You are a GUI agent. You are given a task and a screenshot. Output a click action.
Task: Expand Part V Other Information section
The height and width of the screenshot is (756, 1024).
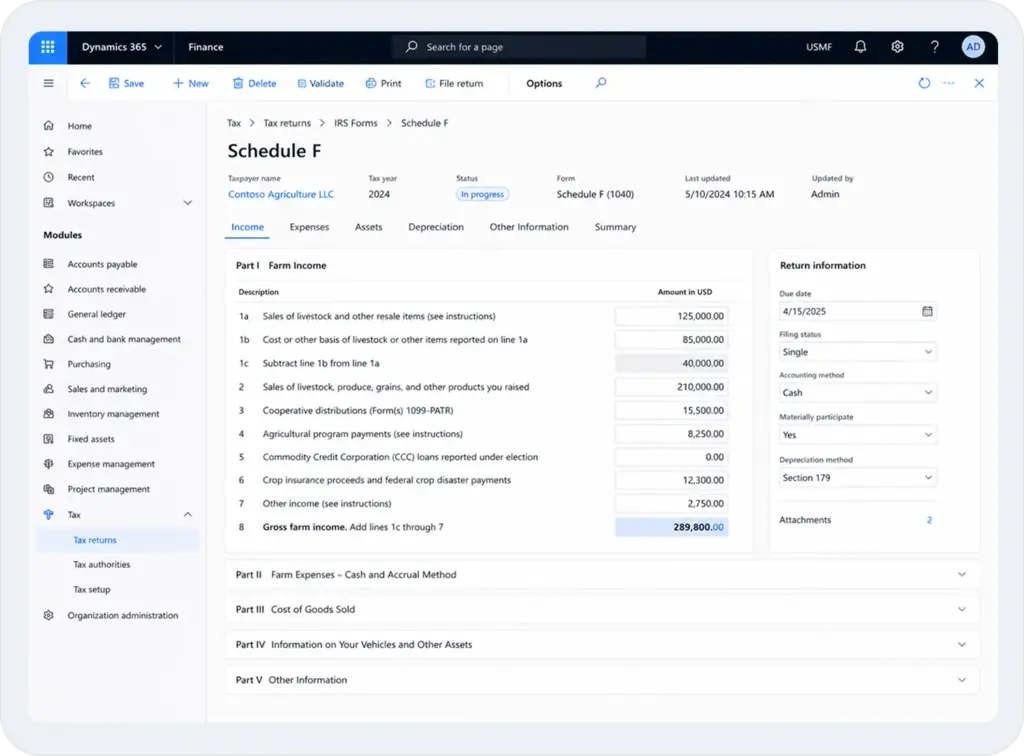[x=602, y=680]
